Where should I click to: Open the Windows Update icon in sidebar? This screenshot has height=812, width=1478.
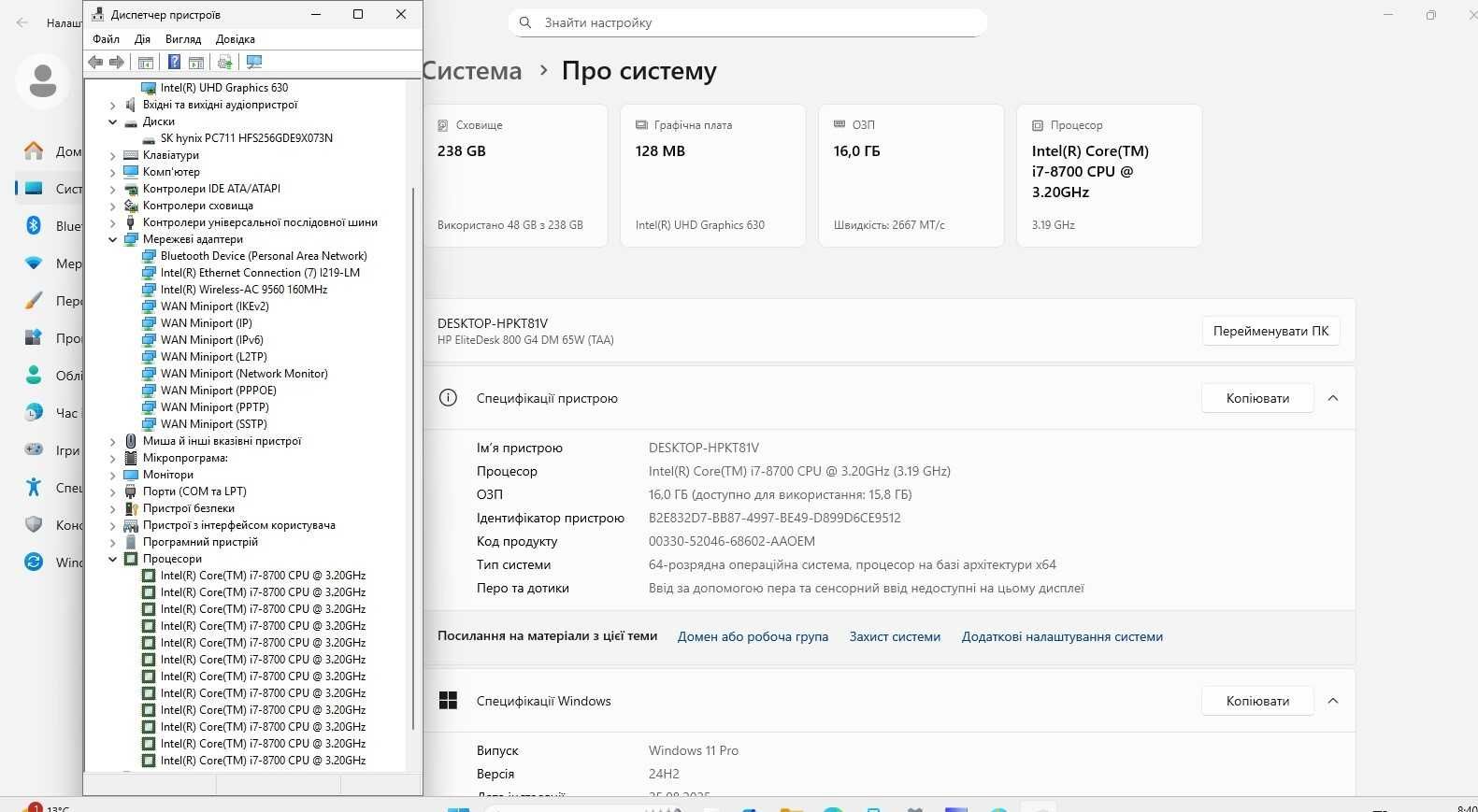click(34, 562)
